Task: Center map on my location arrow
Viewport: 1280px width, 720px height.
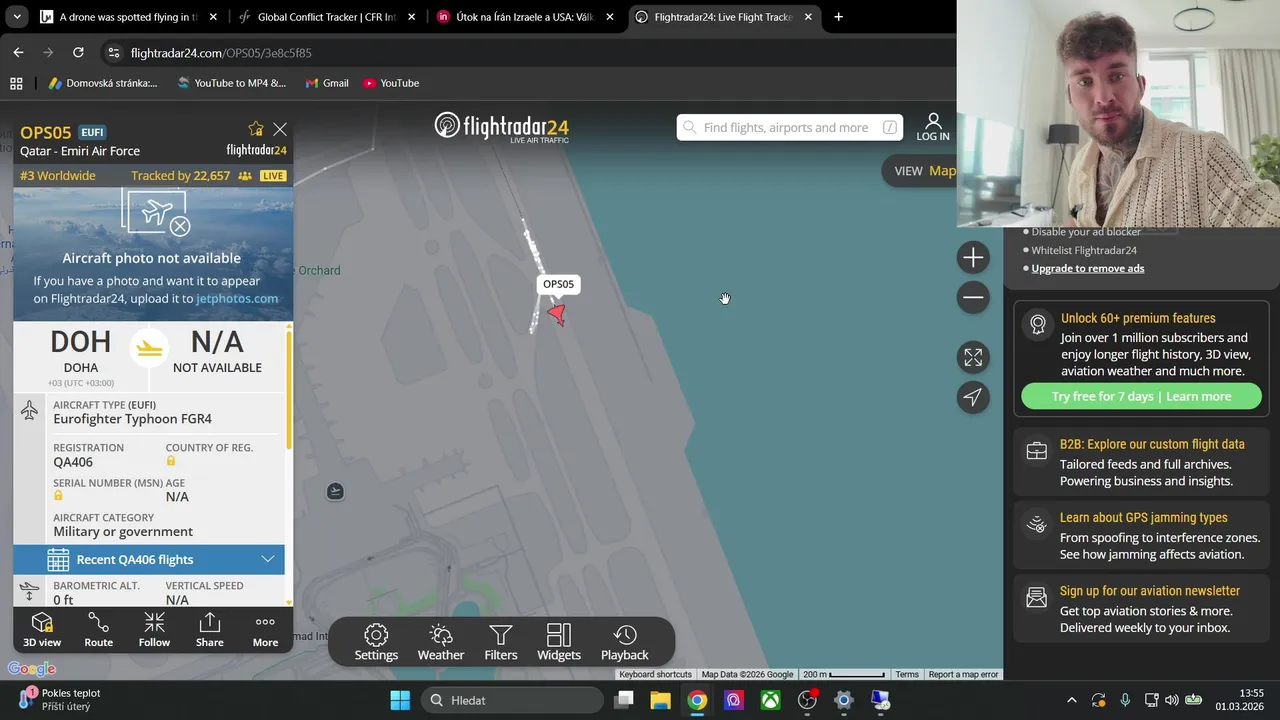Action: click(x=973, y=397)
